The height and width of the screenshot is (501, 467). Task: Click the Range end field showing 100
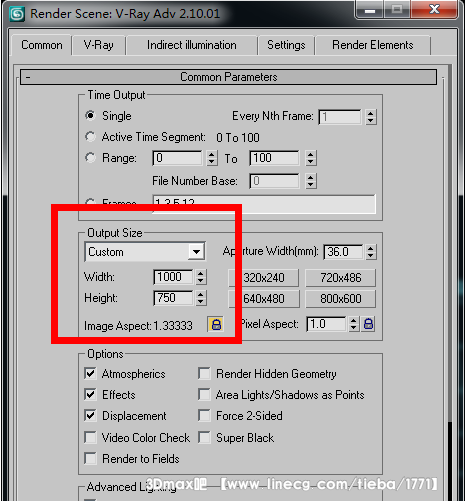274,158
